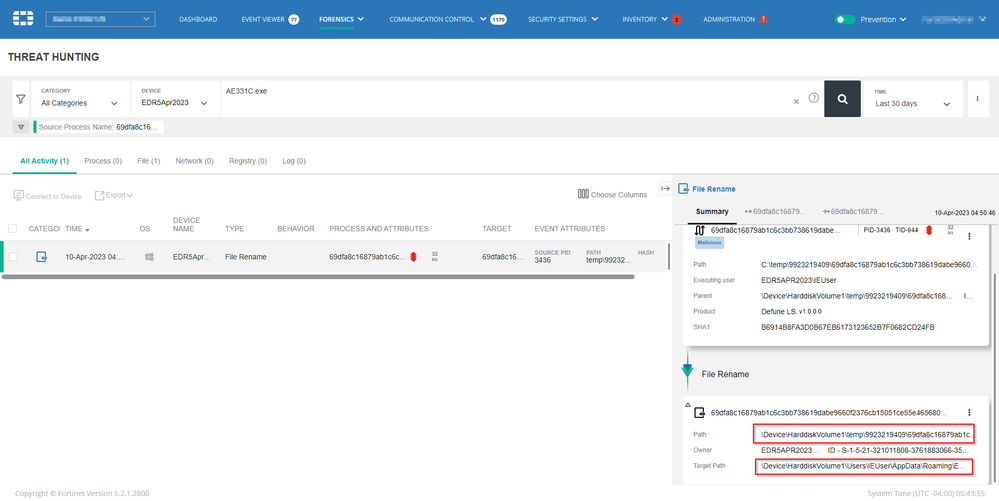Click the AE331C.exe search input field
Image resolution: width=999 pixels, height=501 pixels.
(500, 91)
